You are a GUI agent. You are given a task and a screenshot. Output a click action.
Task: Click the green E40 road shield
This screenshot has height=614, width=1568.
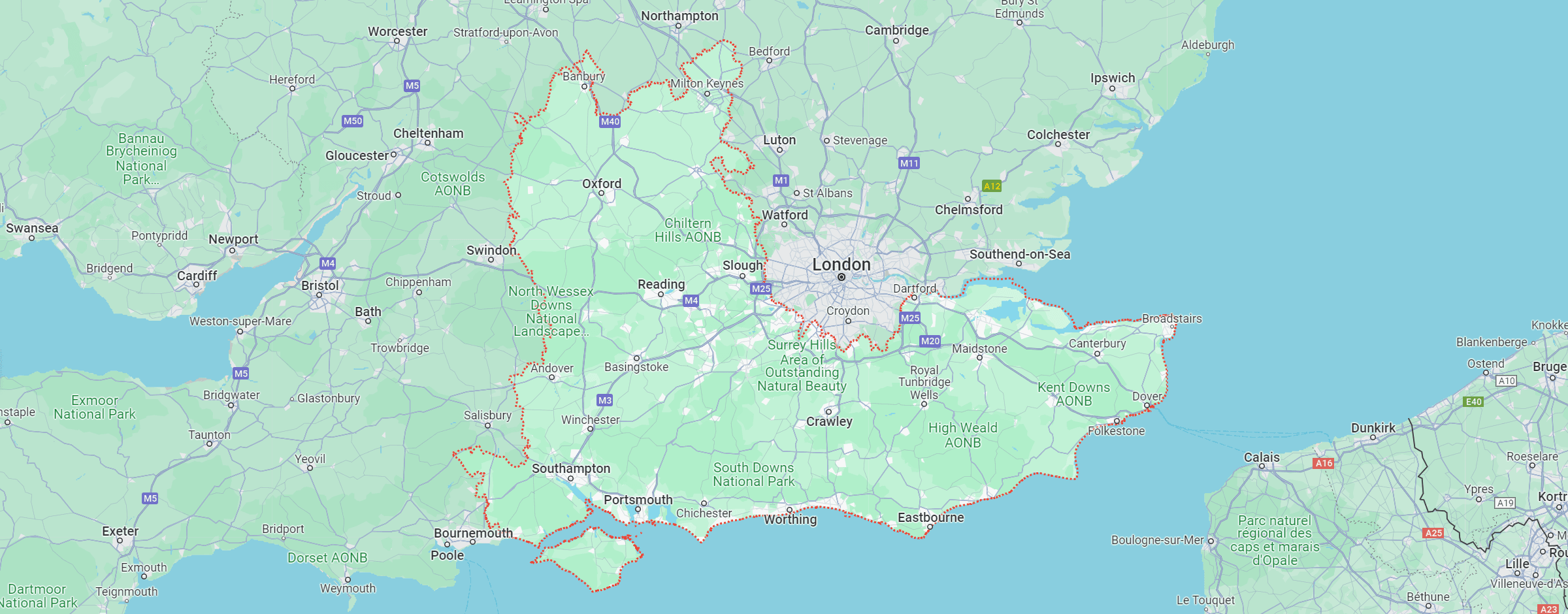(1474, 402)
